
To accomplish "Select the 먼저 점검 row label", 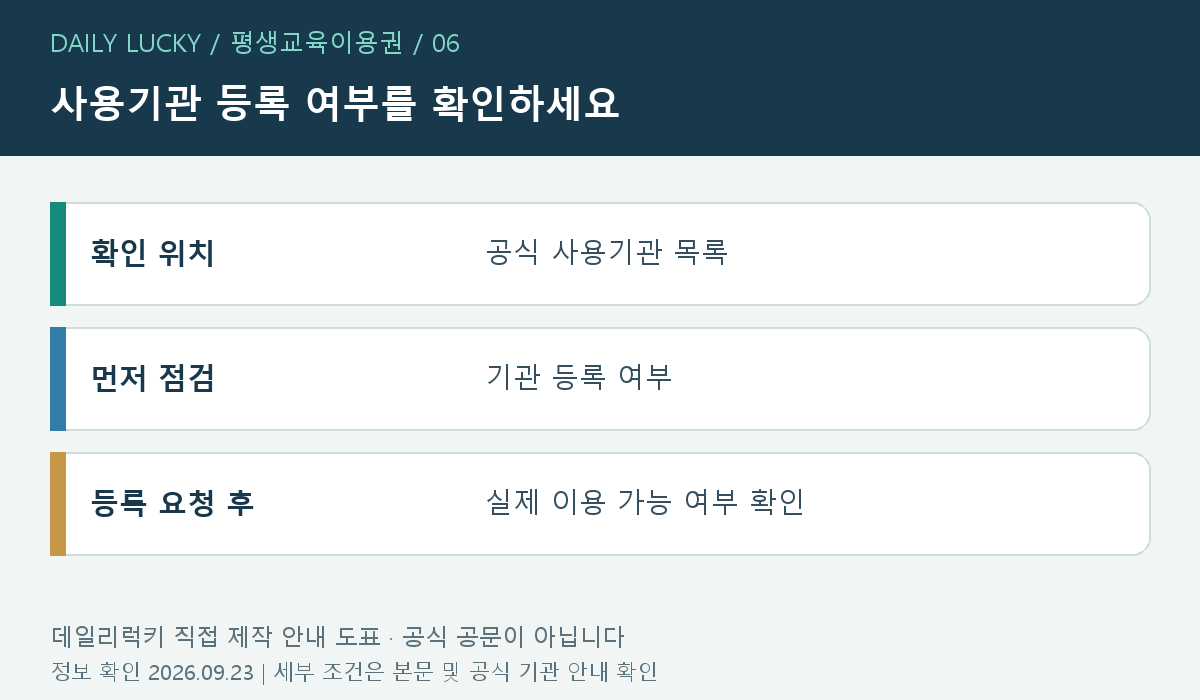I will pyautogui.click(x=153, y=378).
